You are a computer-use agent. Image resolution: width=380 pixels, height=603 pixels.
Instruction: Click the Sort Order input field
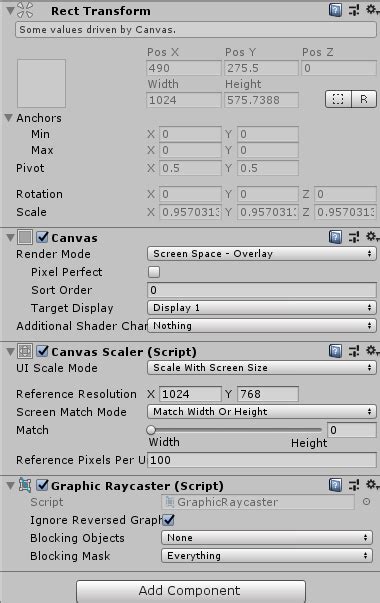coord(262,290)
